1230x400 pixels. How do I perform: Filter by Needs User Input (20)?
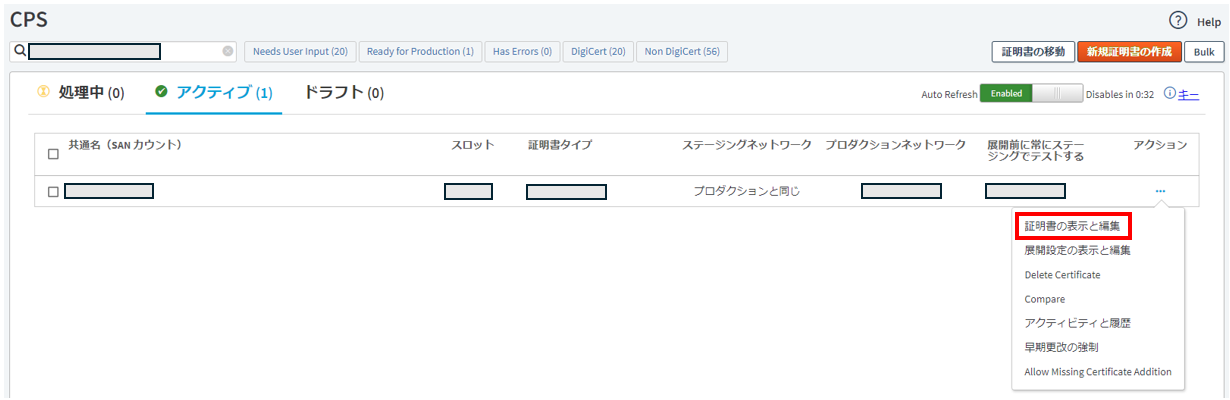click(300, 51)
